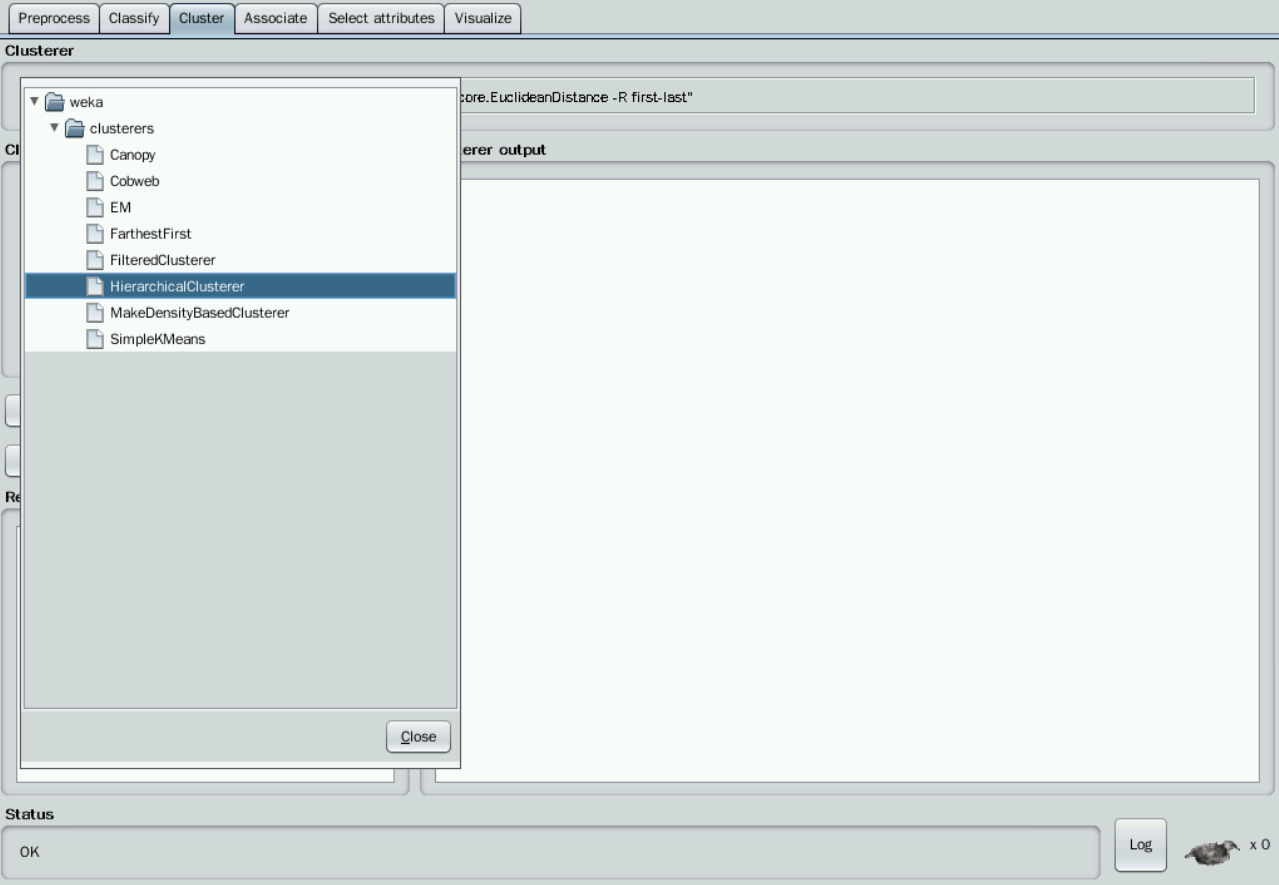
Task: Open the Log window
Action: pyautogui.click(x=1140, y=845)
